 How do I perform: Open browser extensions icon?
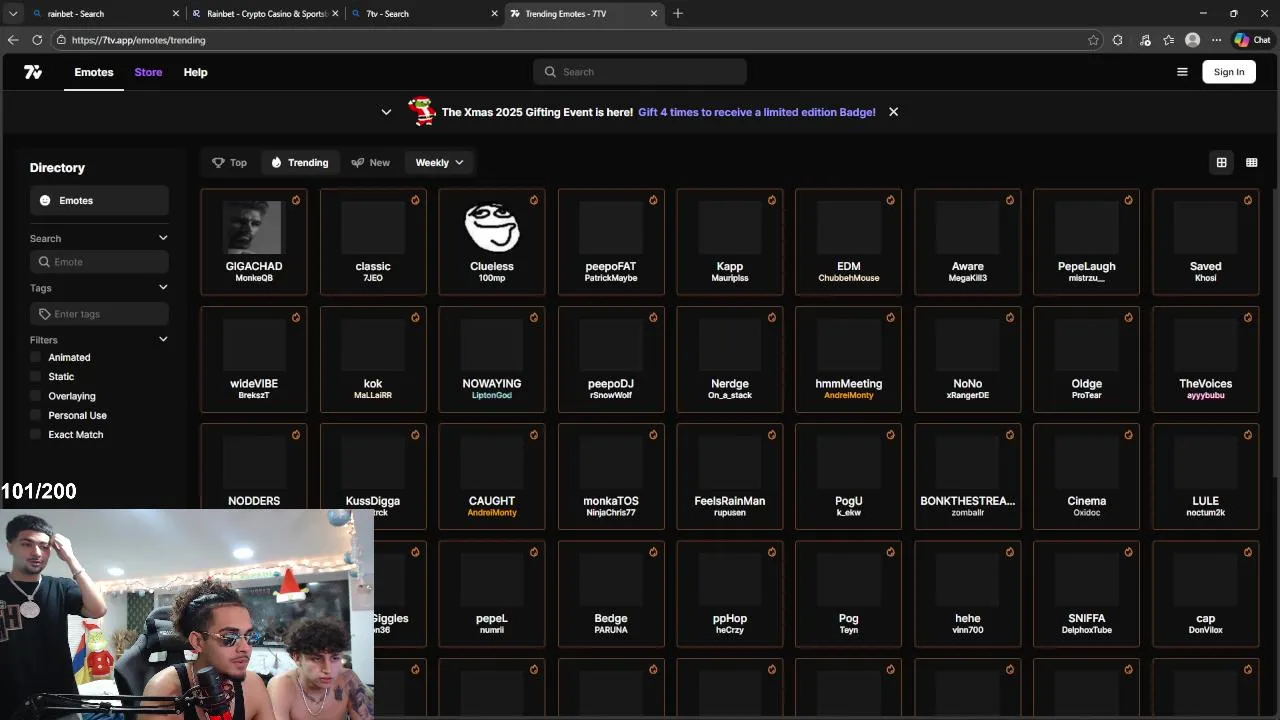point(1117,40)
